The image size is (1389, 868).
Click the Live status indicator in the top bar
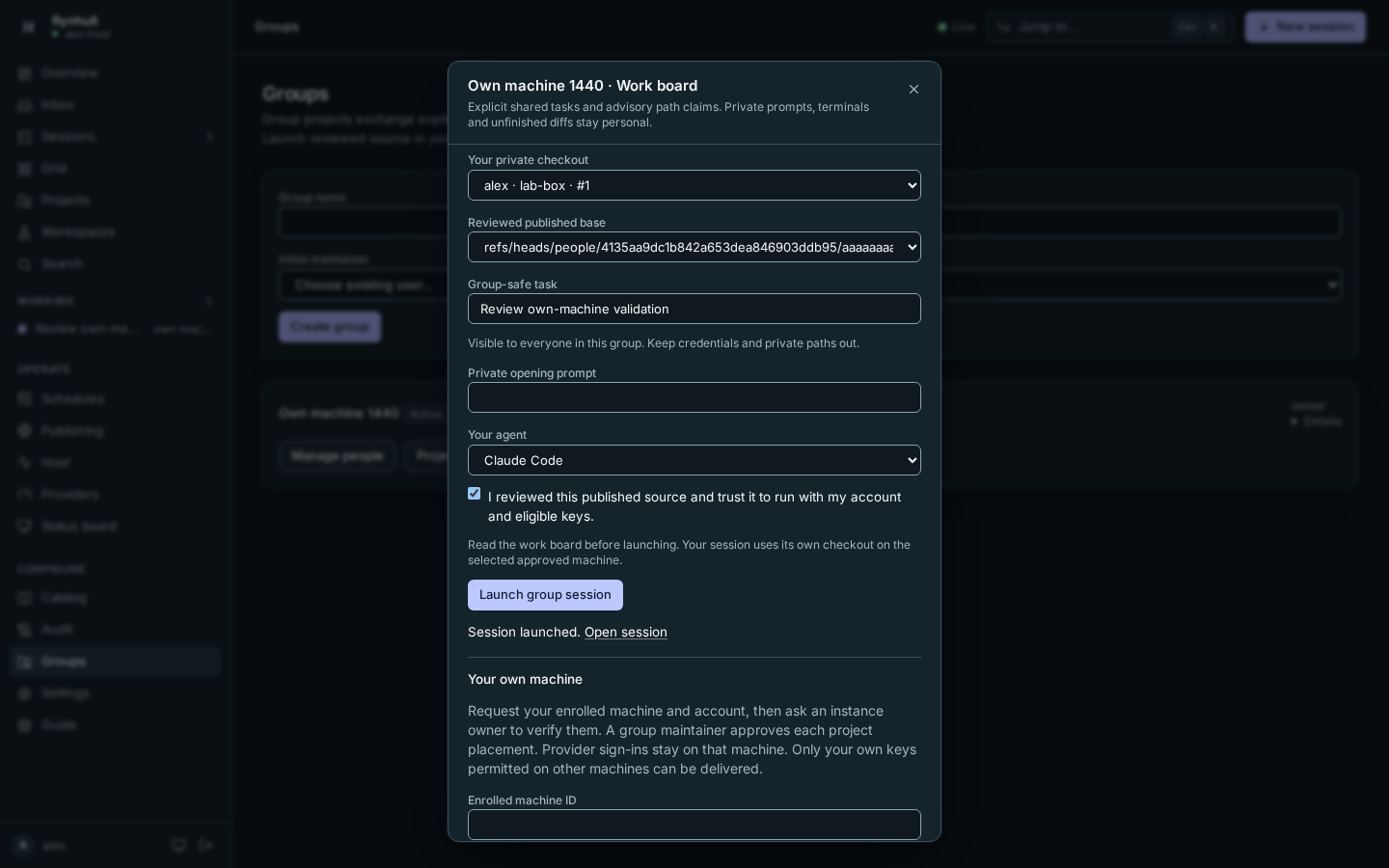point(957,27)
